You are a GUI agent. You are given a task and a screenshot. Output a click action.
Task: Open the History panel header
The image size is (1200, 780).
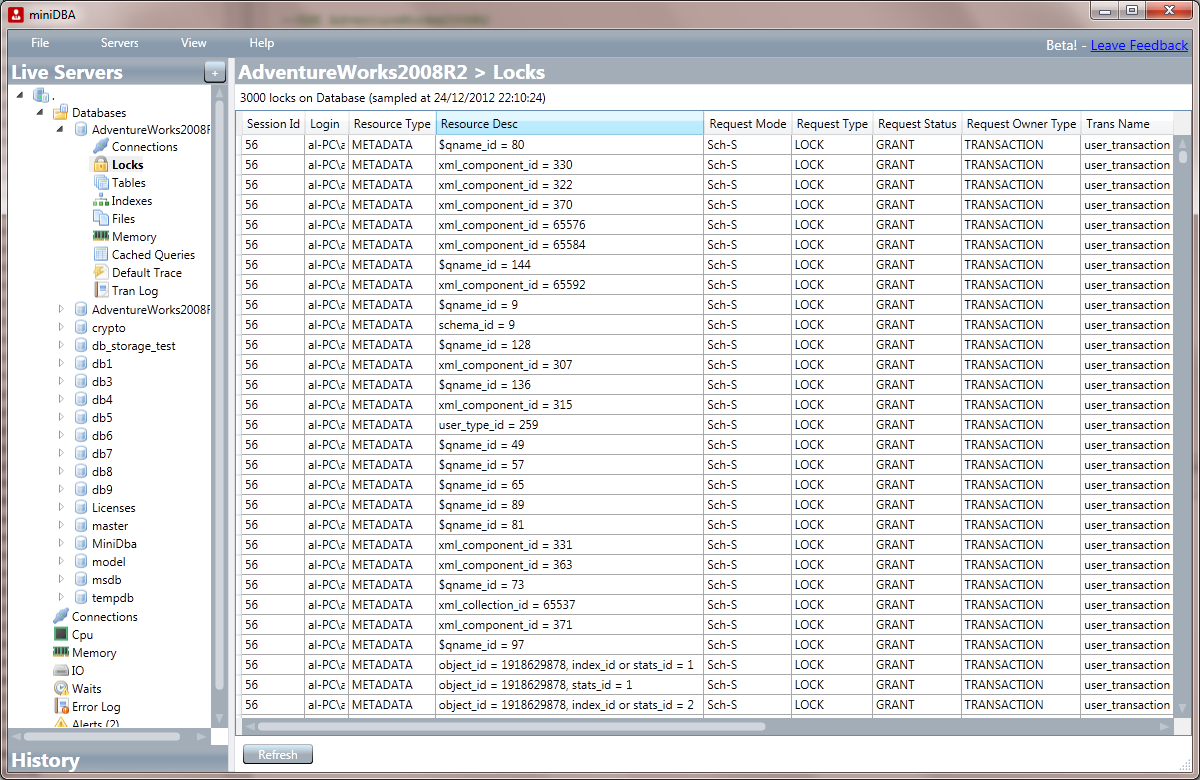[x=118, y=760]
